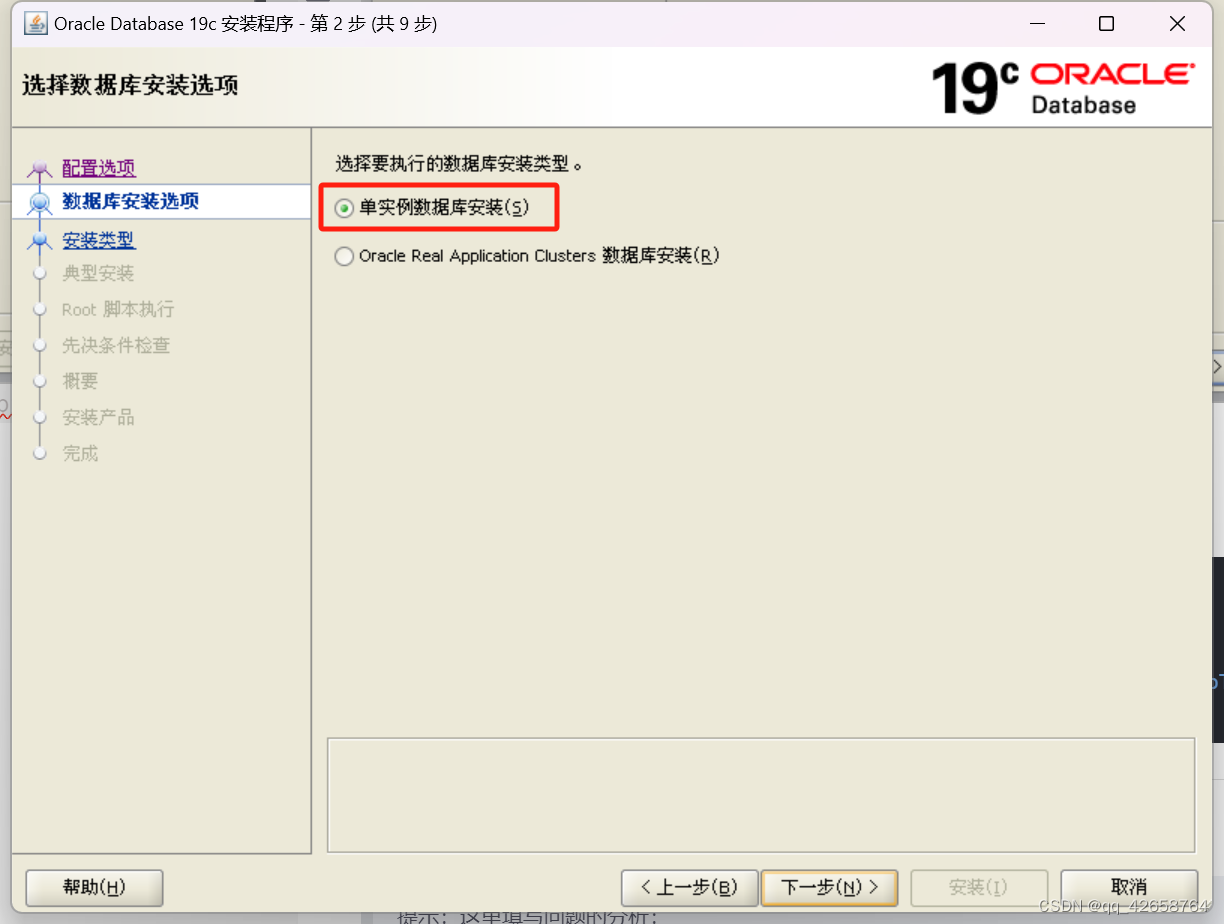The height and width of the screenshot is (924, 1224).
Task: Click the 典型安装 step text
Action: click(x=98, y=273)
